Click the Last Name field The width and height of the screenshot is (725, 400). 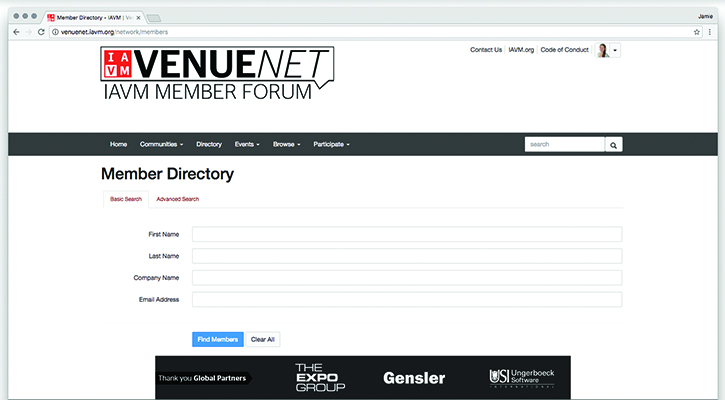(x=407, y=256)
